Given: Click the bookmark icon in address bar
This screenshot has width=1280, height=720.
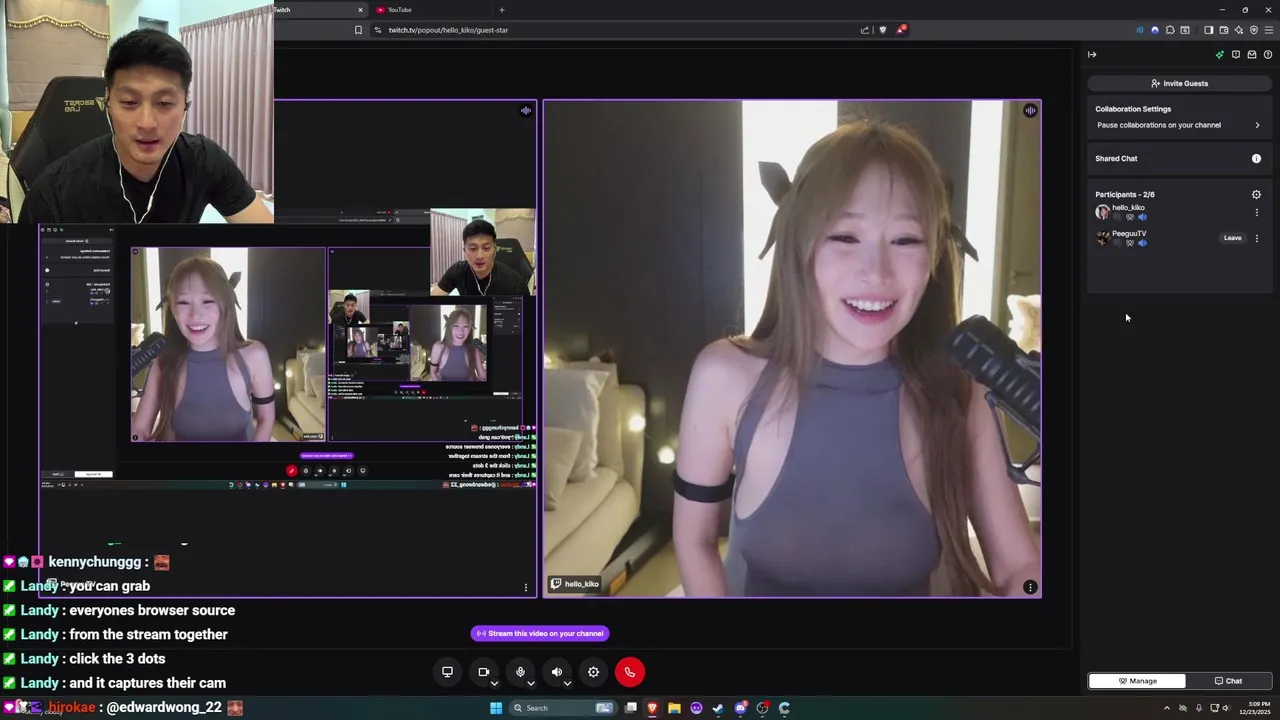Looking at the screenshot, I should 358,30.
